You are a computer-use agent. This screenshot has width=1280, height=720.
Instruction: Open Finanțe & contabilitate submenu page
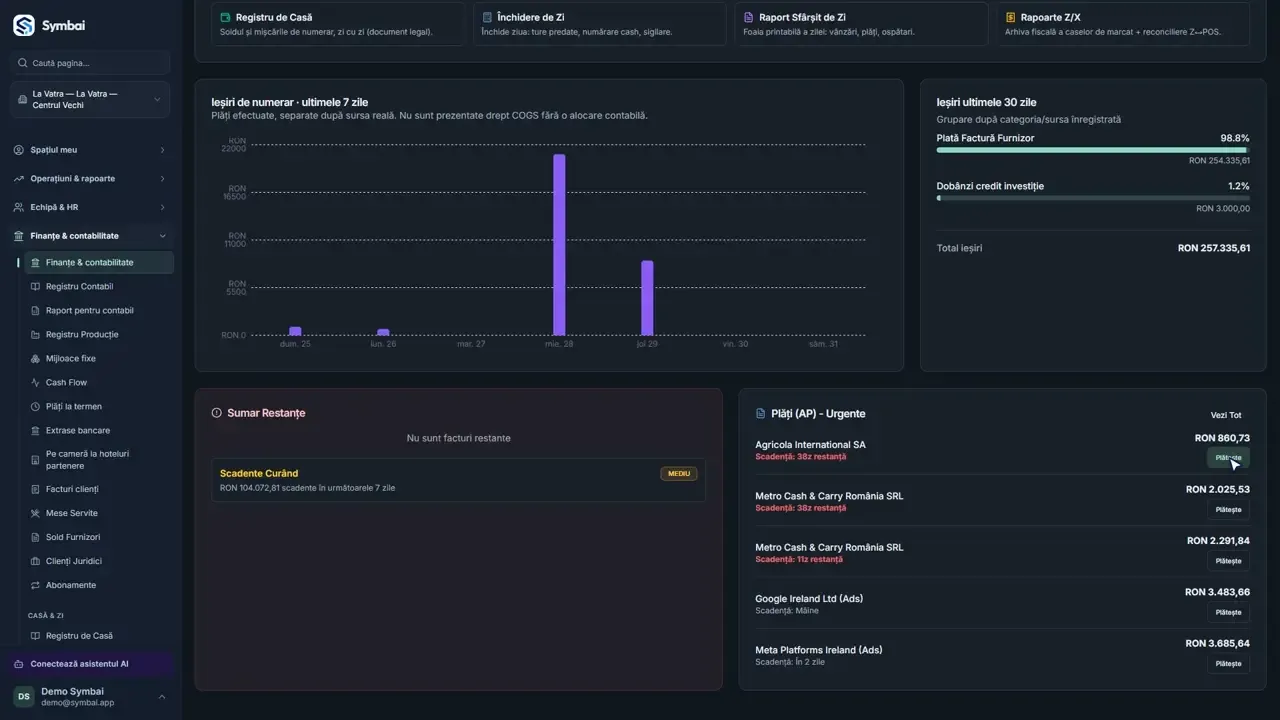pos(98,263)
